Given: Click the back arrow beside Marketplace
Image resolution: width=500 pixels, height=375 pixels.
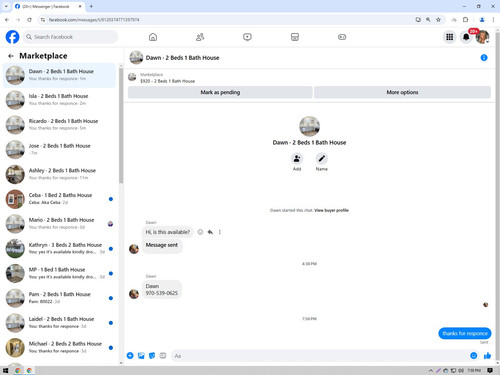Looking at the screenshot, I should (x=11, y=56).
